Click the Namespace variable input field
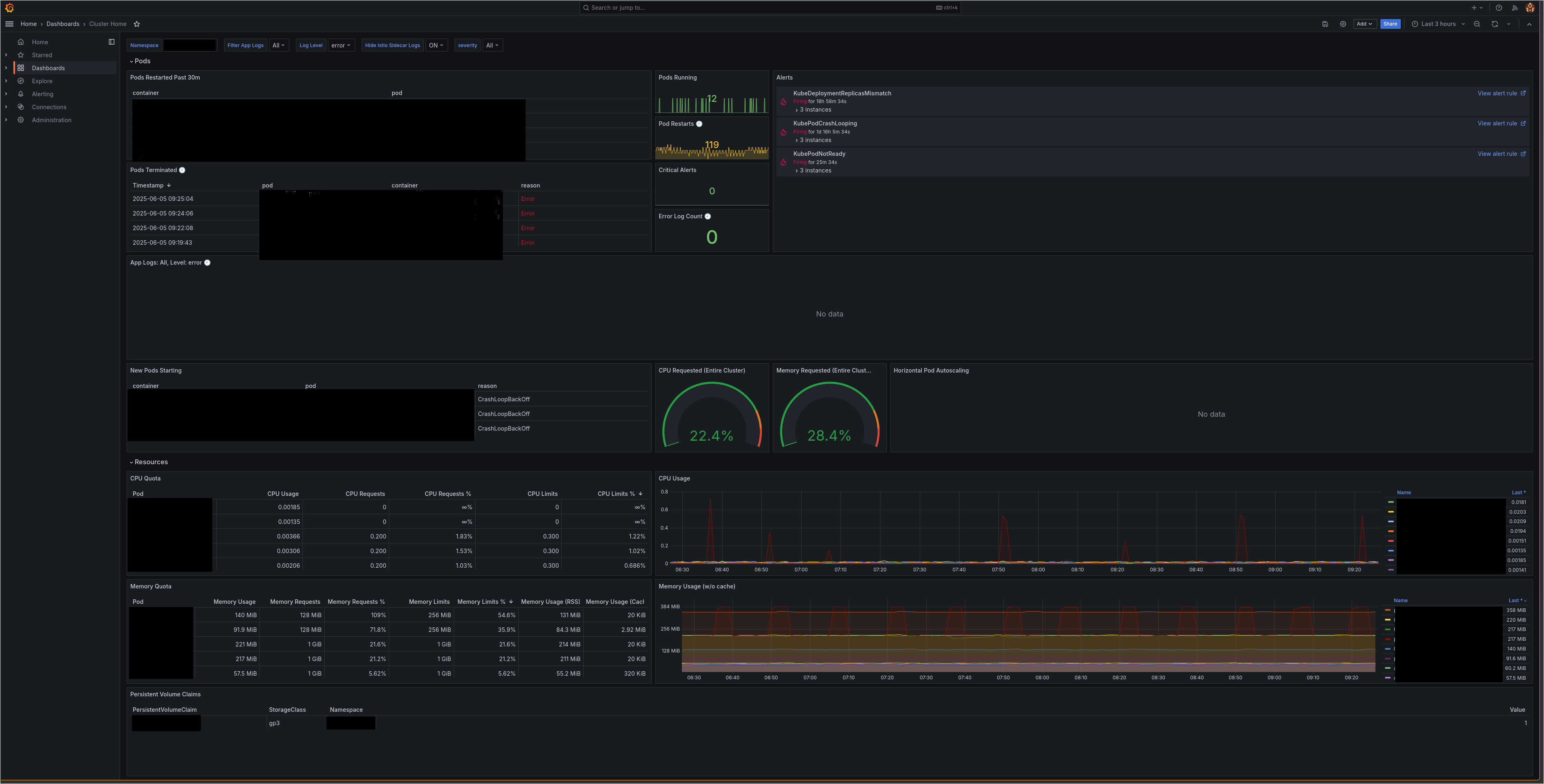This screenshot has height=784, width=1544. click(x=190, y=45)
